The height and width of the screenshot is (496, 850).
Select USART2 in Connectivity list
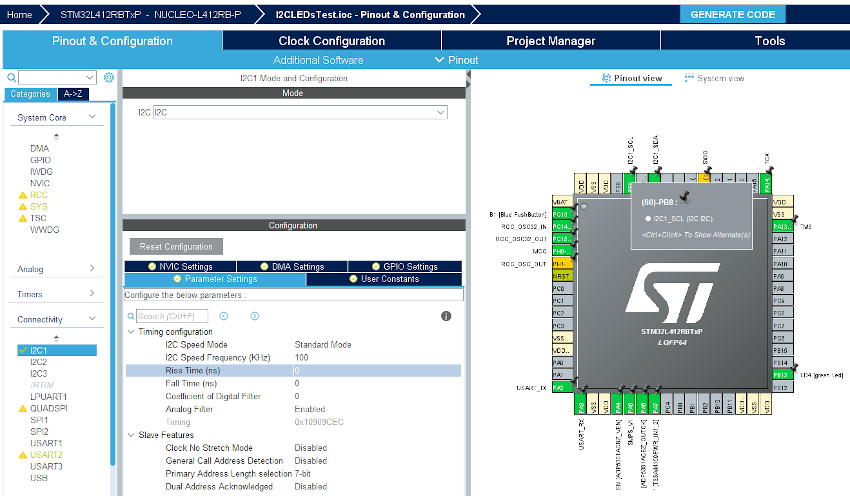tap(46, 455)
